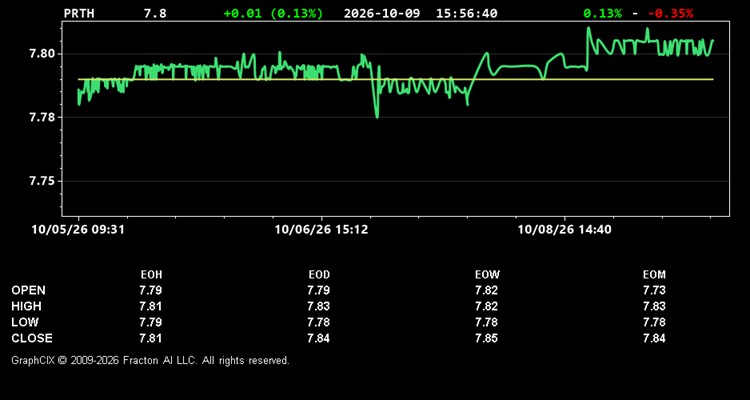Click the PRTH ticker symbol
Screen dimensions: 750x400
79,13
